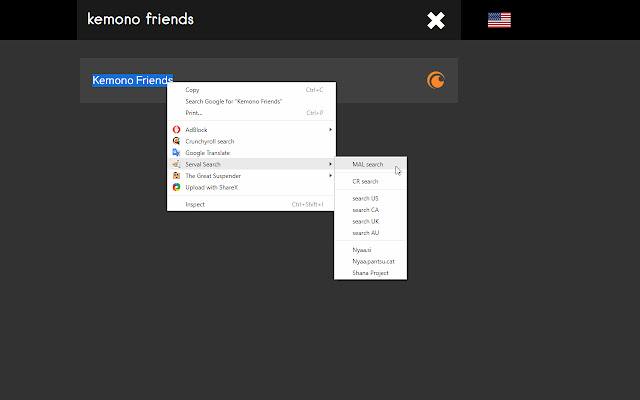This screenshot has height=400, width=640.
Task: Choose MAL search in submenu
Action: [371, 164]
